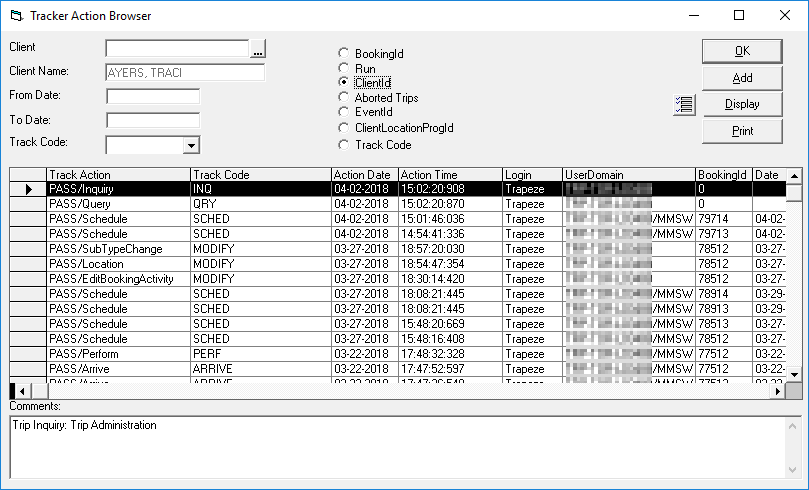Select the PASS/Query row
Image resolution: width=809 pixels, height=490 pixels.
(x=397, y=204)
